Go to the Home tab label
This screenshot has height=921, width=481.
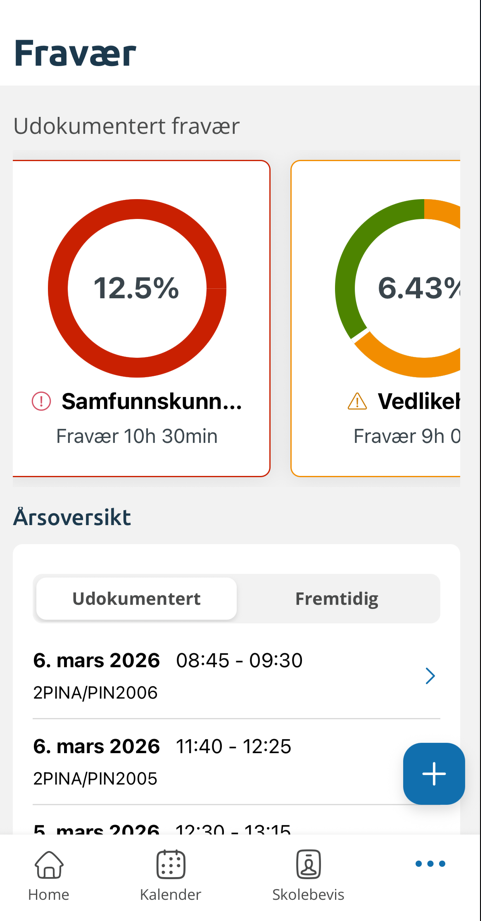click(x=49, y=895)
